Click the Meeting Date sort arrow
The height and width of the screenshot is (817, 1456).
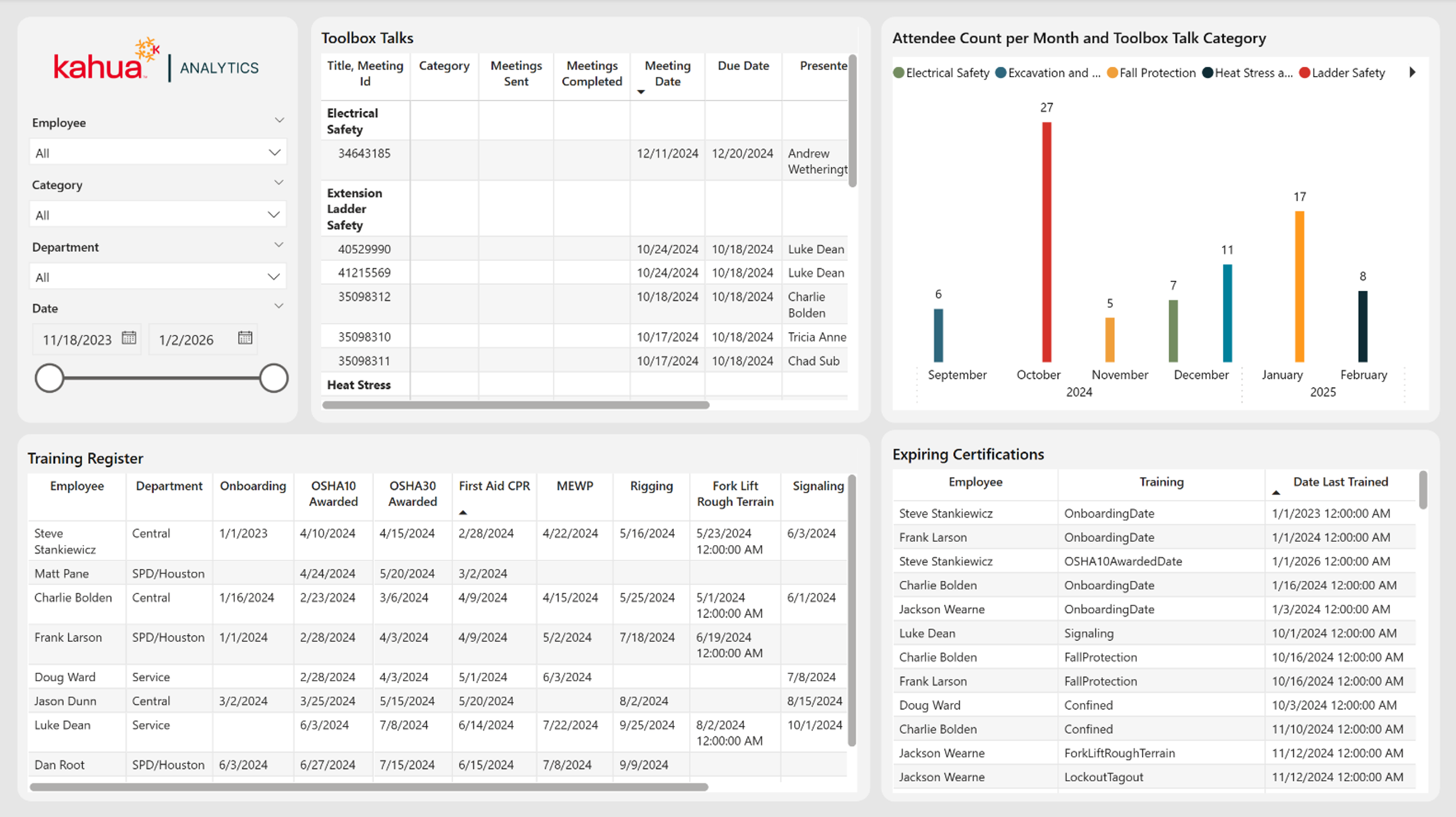coord(641,92)
